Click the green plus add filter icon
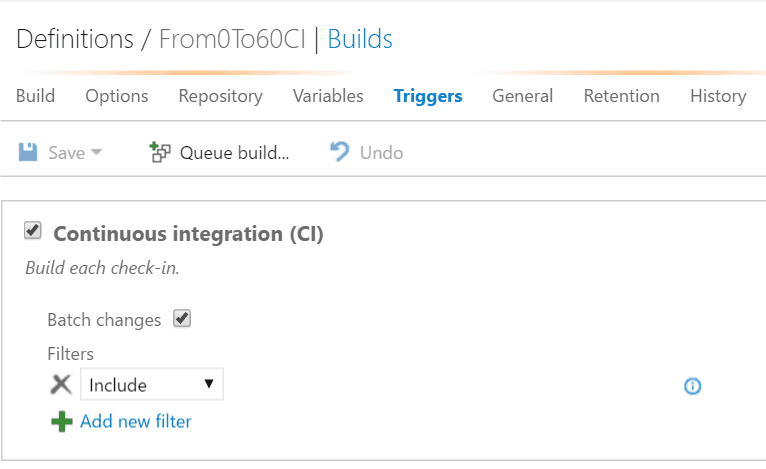The height and width of the screenshot is (469, 766). pos(62,421)
